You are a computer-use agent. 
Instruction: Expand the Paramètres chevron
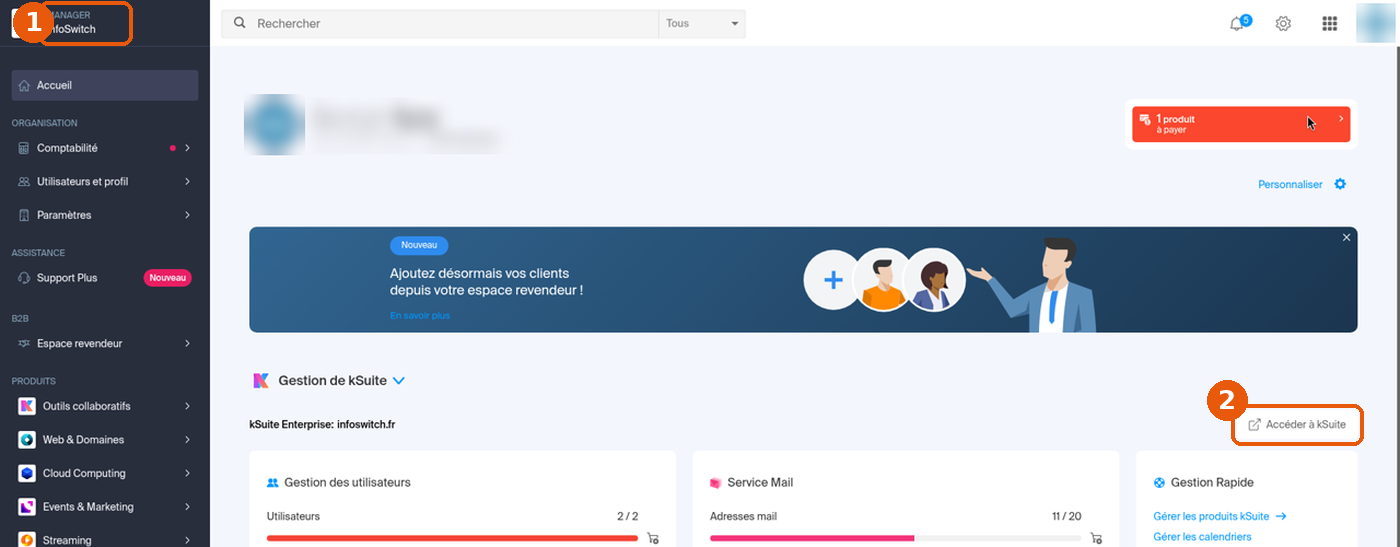pos(187,215)
